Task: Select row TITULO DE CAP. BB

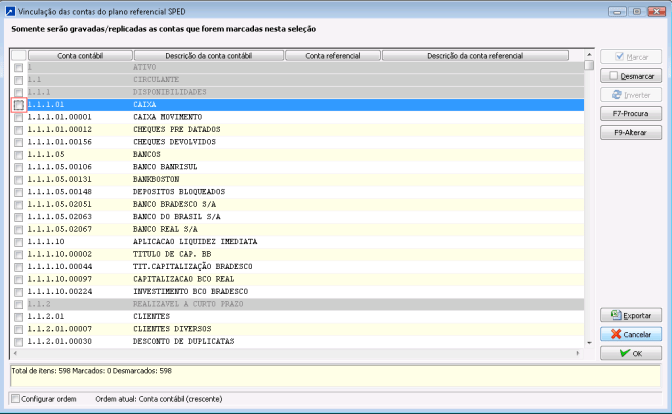Action: click(x=306, y=254)
